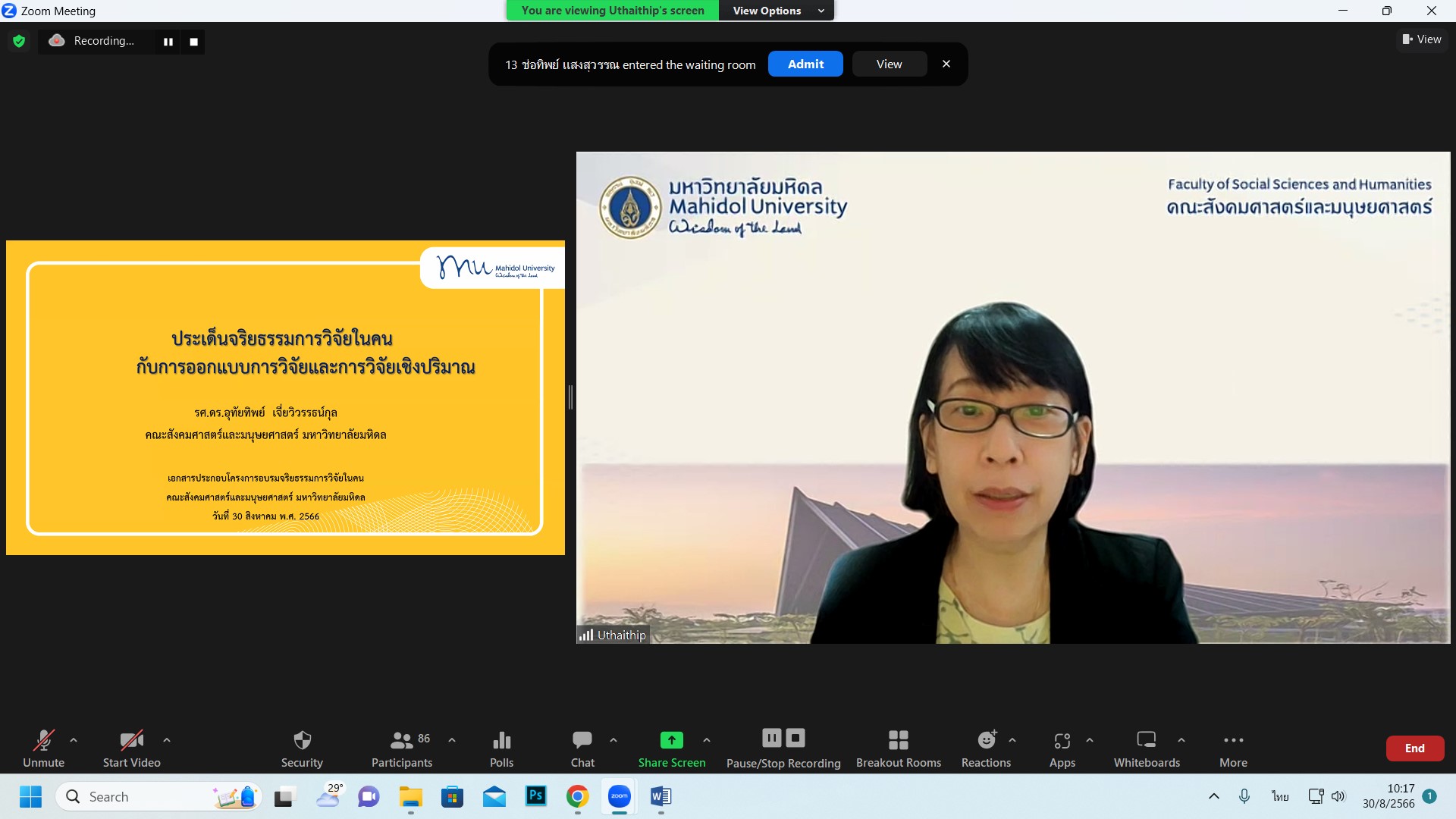Pause recording from bottom toolbar
Screen dimensions: 1456x819
(x=772, y=738)
